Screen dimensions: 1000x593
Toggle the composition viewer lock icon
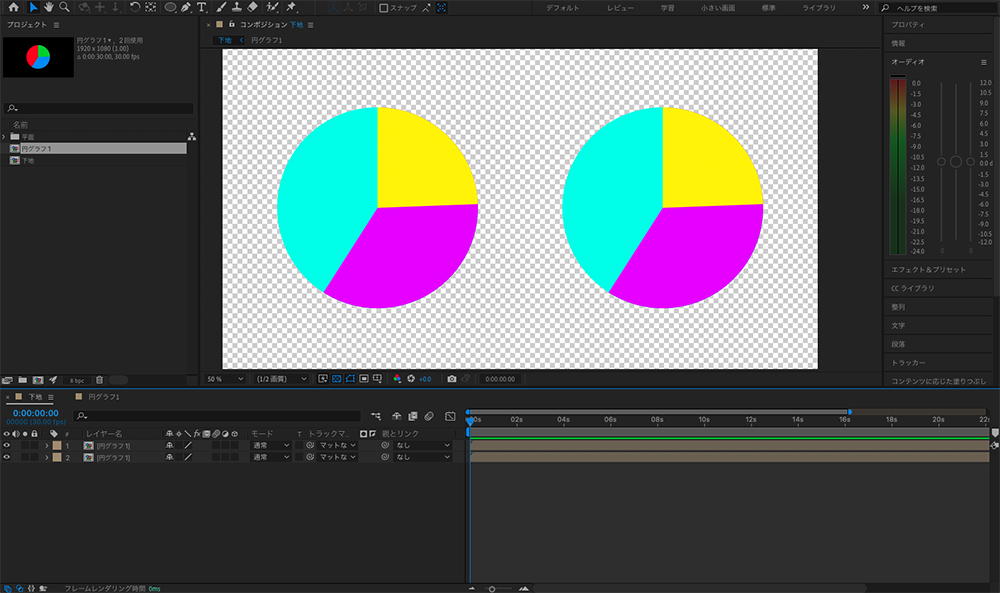pyautogui.click(x=232, y=24)
